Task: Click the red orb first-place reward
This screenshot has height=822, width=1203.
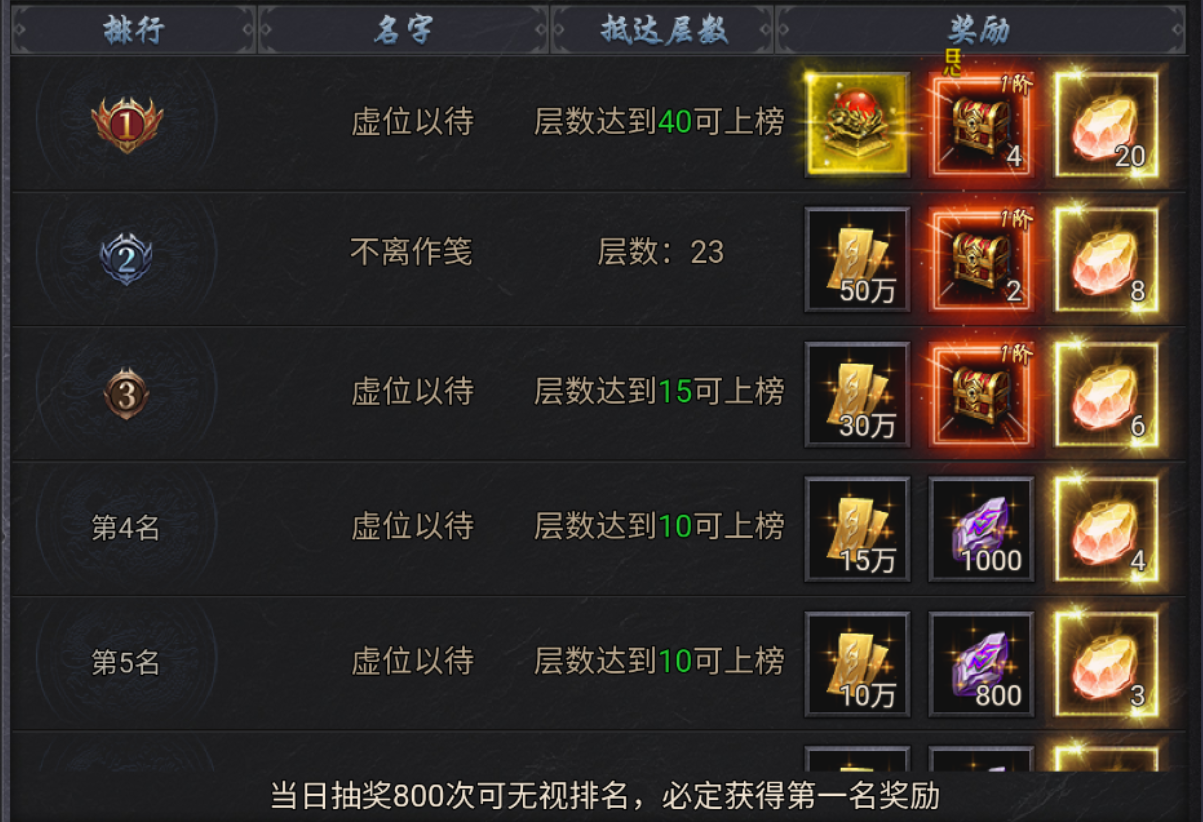Action: pos(858,124)
